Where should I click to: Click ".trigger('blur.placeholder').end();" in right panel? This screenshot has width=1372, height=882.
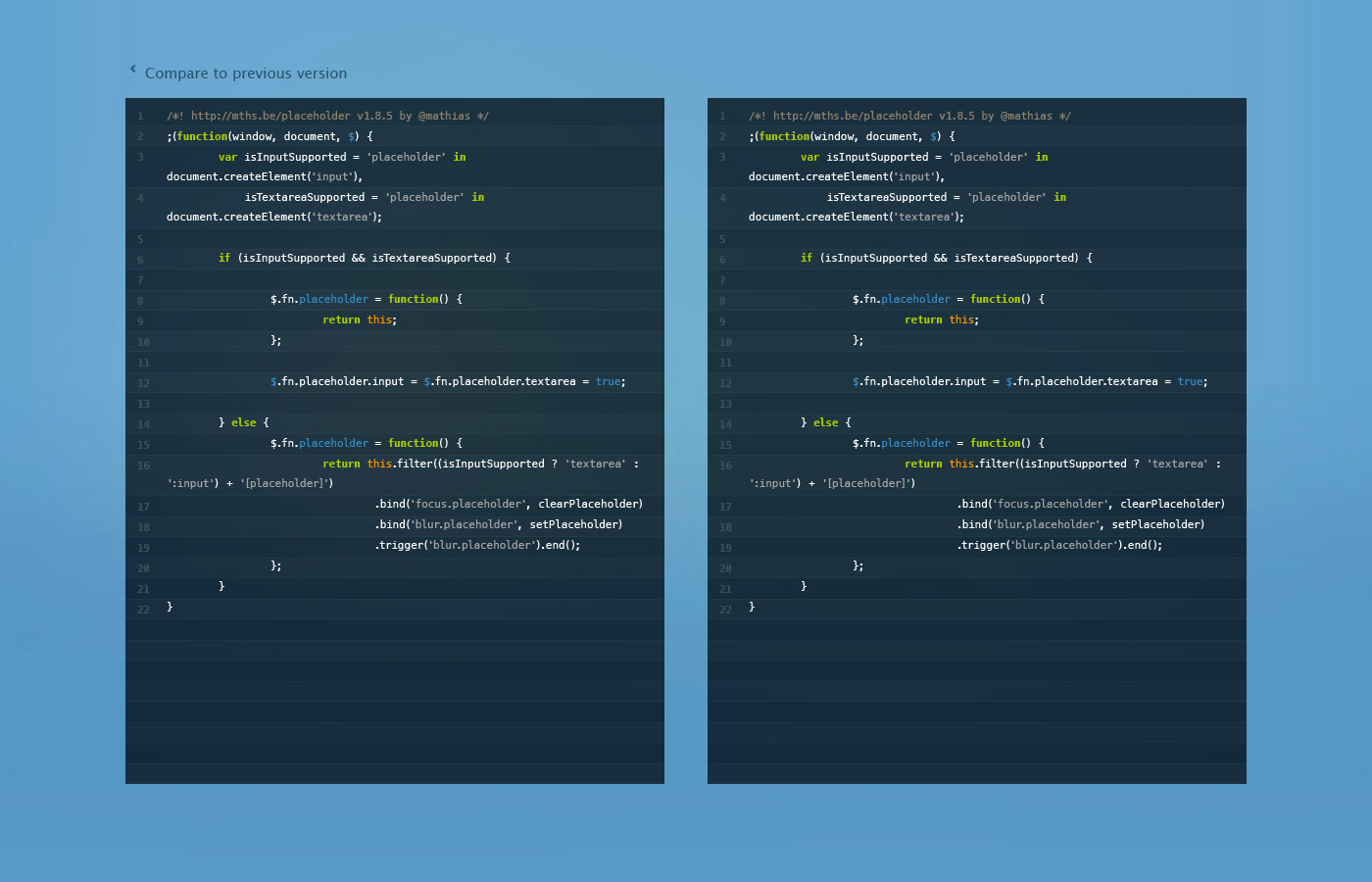pos(1059,545)
